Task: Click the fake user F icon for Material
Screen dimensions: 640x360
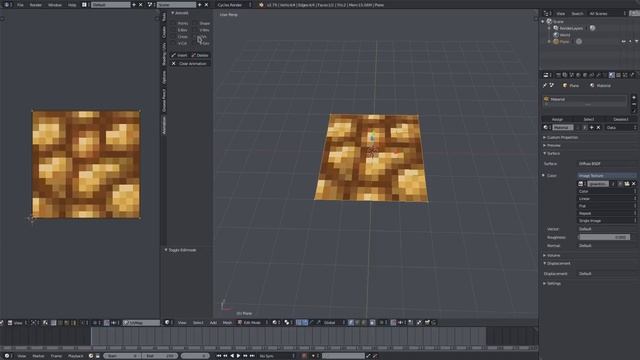Action: (x=584, y=127)
